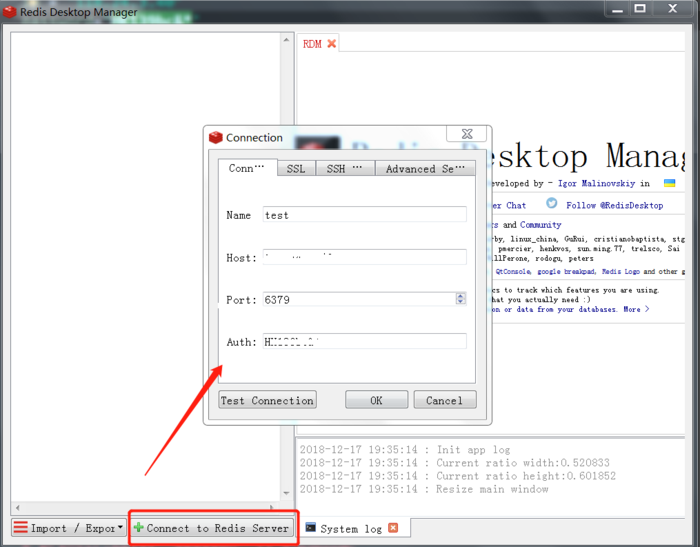Select the log line 'Init app log'

[x=405, y=449]
